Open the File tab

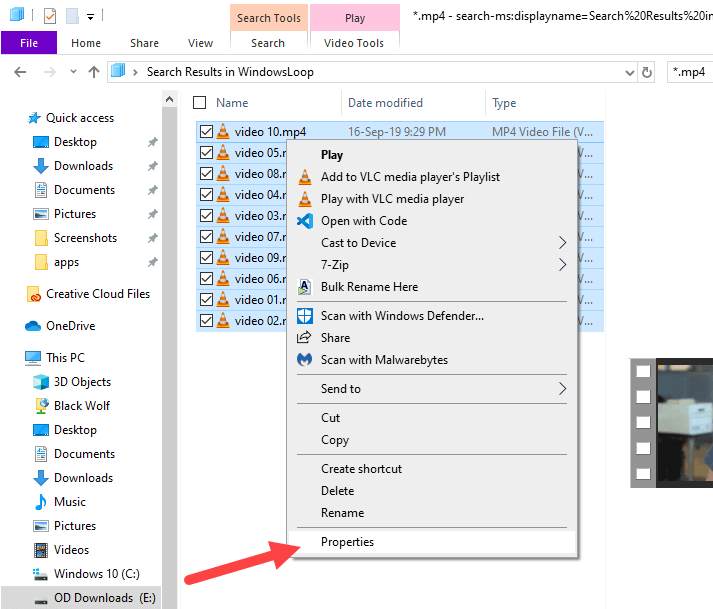pos(29,43)
